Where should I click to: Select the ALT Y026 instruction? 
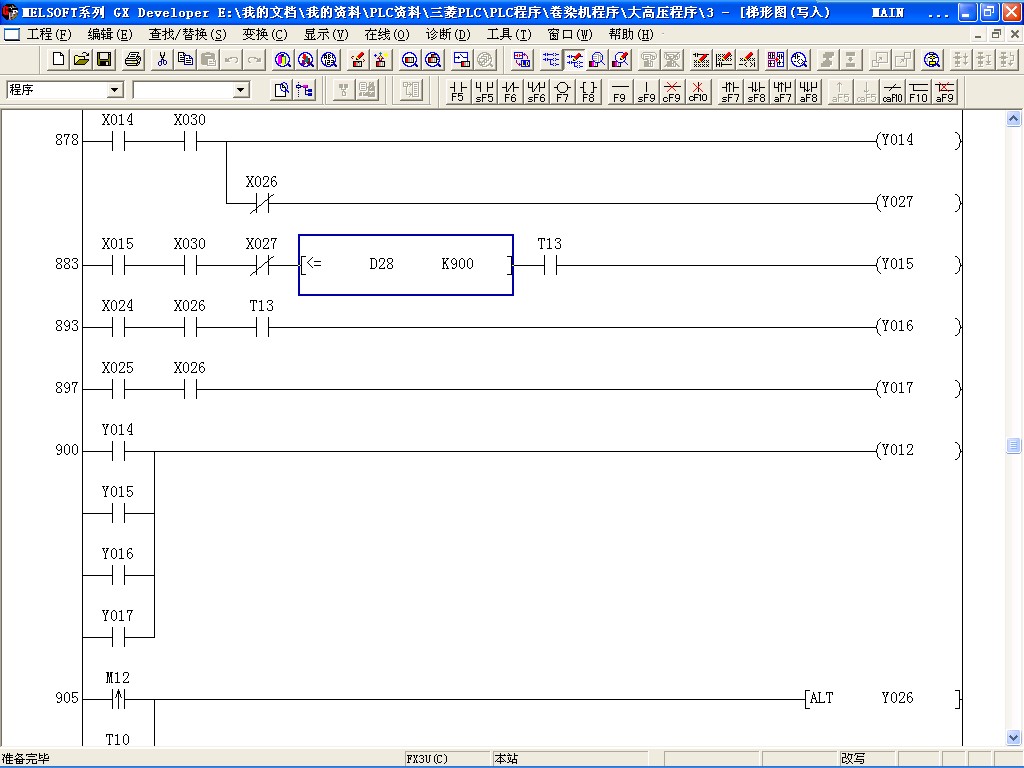(883, 699)
